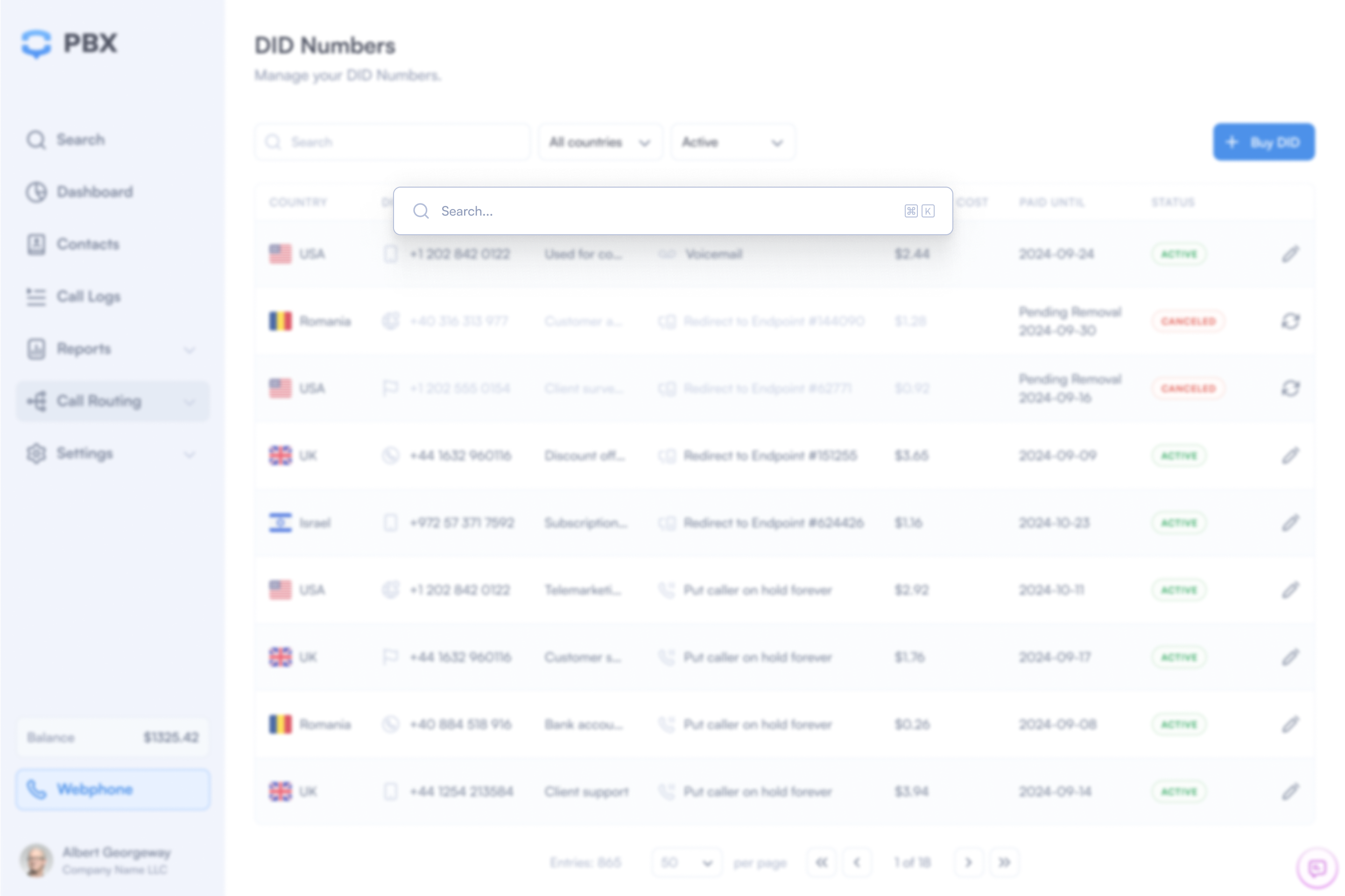This screenshot has width=1345, height=896.
Task: Click refresh icon on Romania canceled row
Action: 1289,321
